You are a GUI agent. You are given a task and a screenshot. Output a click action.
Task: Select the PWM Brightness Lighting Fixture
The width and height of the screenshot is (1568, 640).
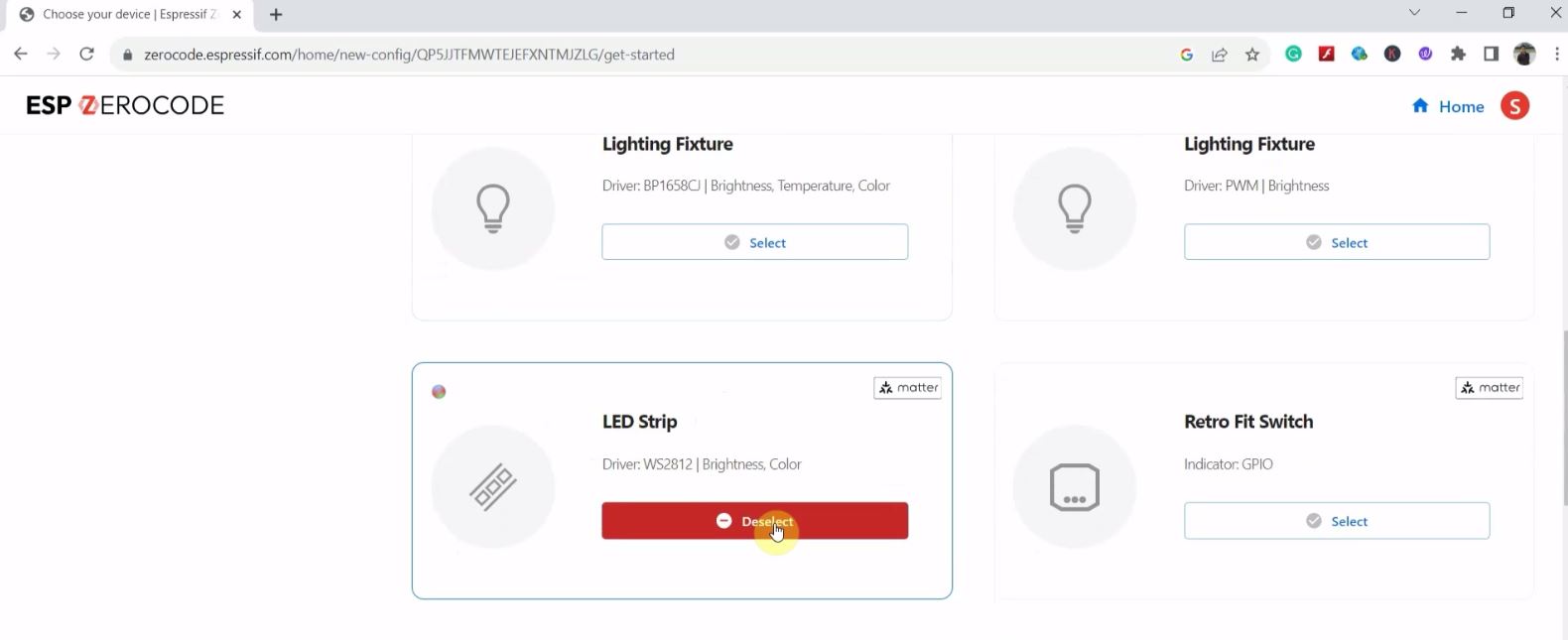[x=1336, y=242]
